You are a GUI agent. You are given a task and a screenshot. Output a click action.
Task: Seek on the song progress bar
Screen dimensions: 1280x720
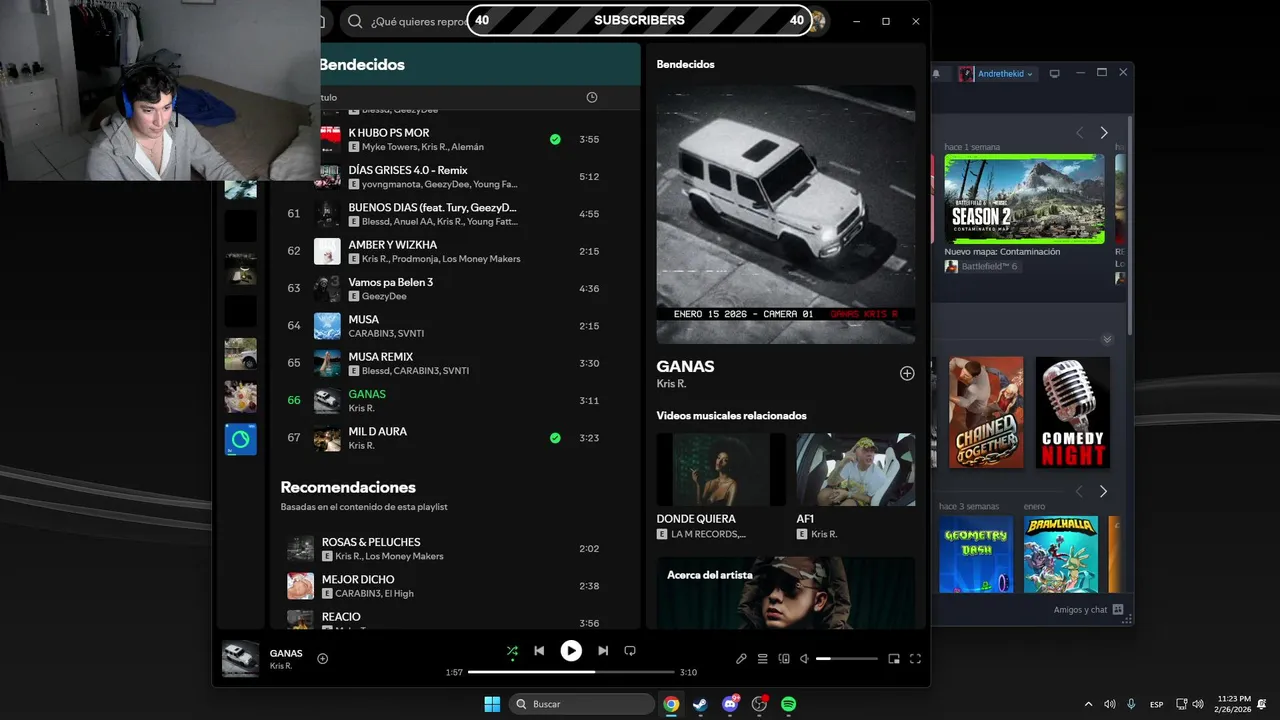(x=571, y=672)
